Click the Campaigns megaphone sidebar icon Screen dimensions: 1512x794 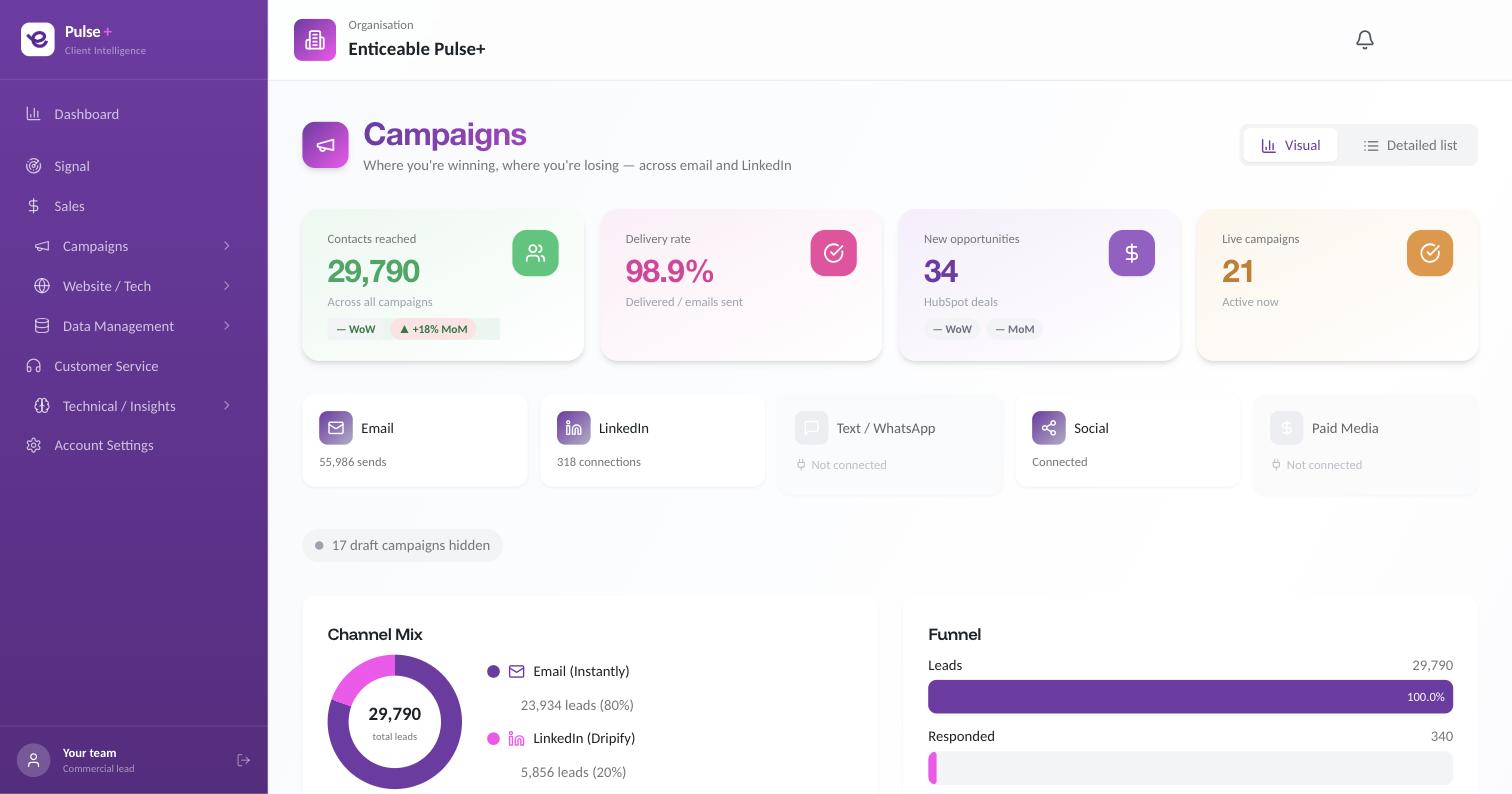click(x=42, y=246)
